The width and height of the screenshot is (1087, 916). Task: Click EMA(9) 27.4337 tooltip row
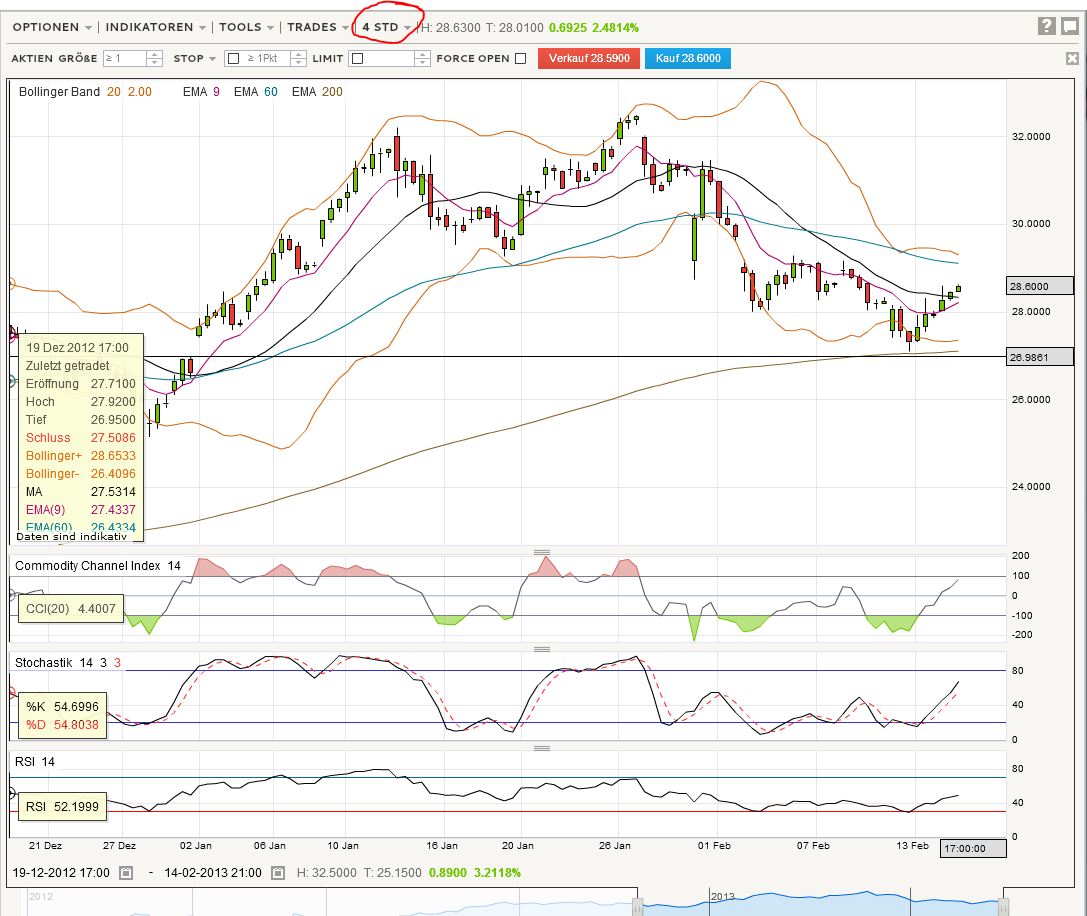tap(80, 510)
